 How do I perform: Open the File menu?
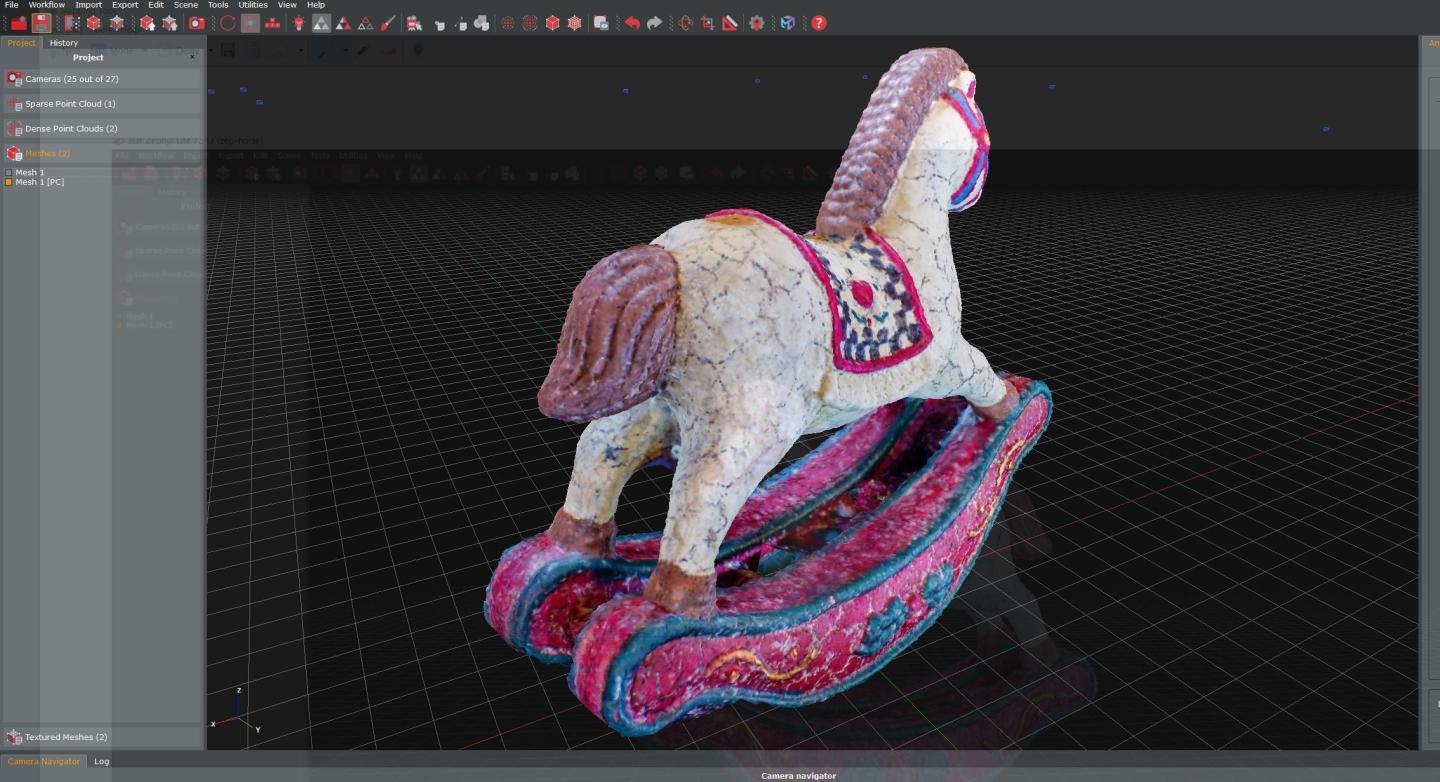click(x=11, y=5)
